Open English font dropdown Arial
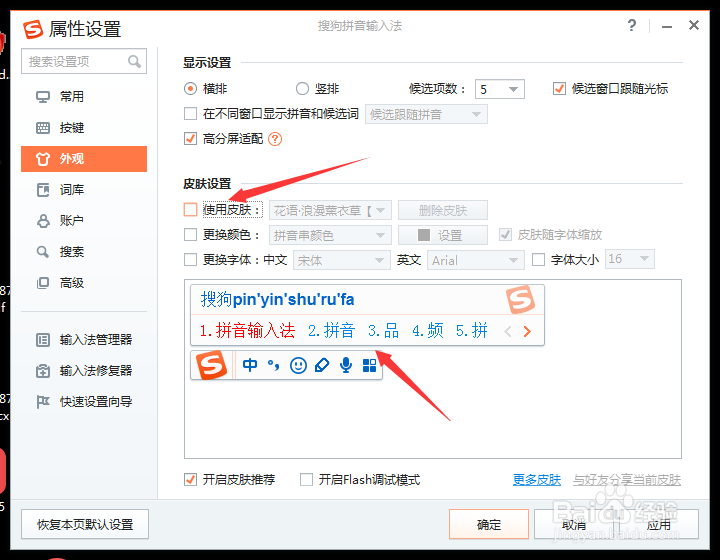Image resolution: width=720 pixels, height=560 pixels. (x=476, y=260)
